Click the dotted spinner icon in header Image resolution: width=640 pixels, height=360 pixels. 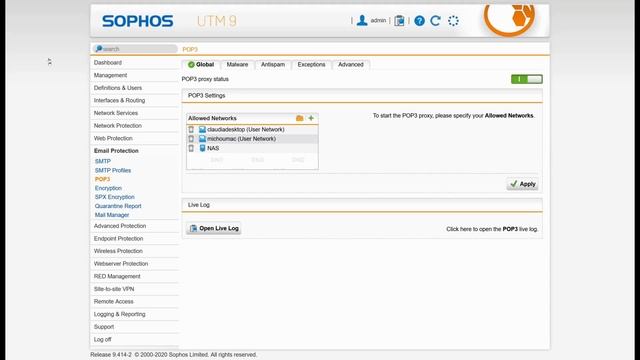click(453, 20)
